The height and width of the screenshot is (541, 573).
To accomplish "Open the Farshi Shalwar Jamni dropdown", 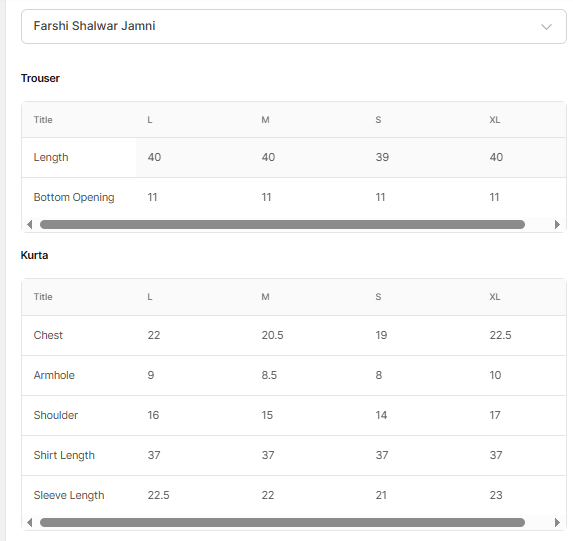I will (x=294, y=27).
